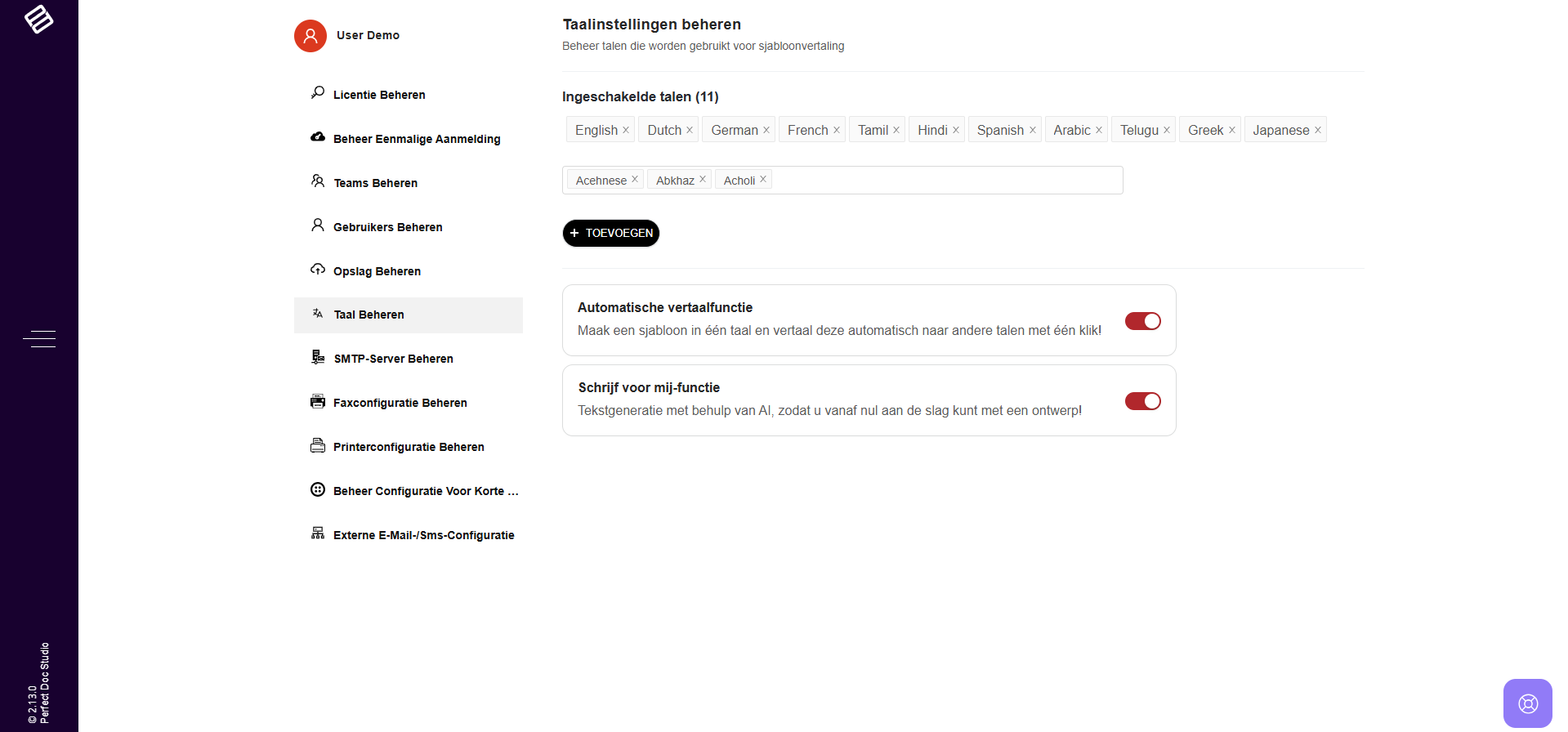This screenshot has height=732, width=1568.
Task: Open Teams Beheren menu item
Action: pyautogui.click(x=375, y=183)
